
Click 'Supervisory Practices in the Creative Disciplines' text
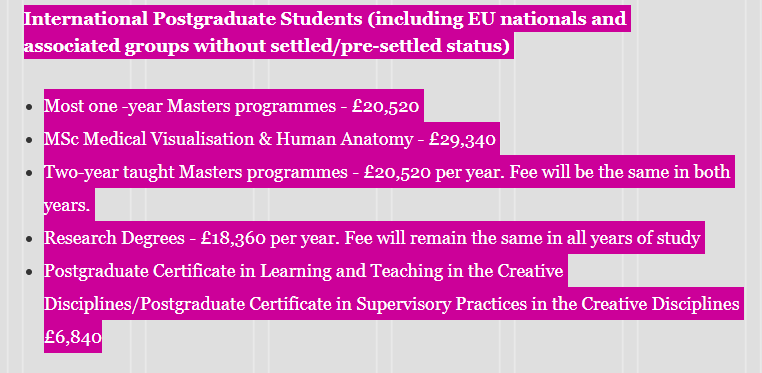[548, 304]
